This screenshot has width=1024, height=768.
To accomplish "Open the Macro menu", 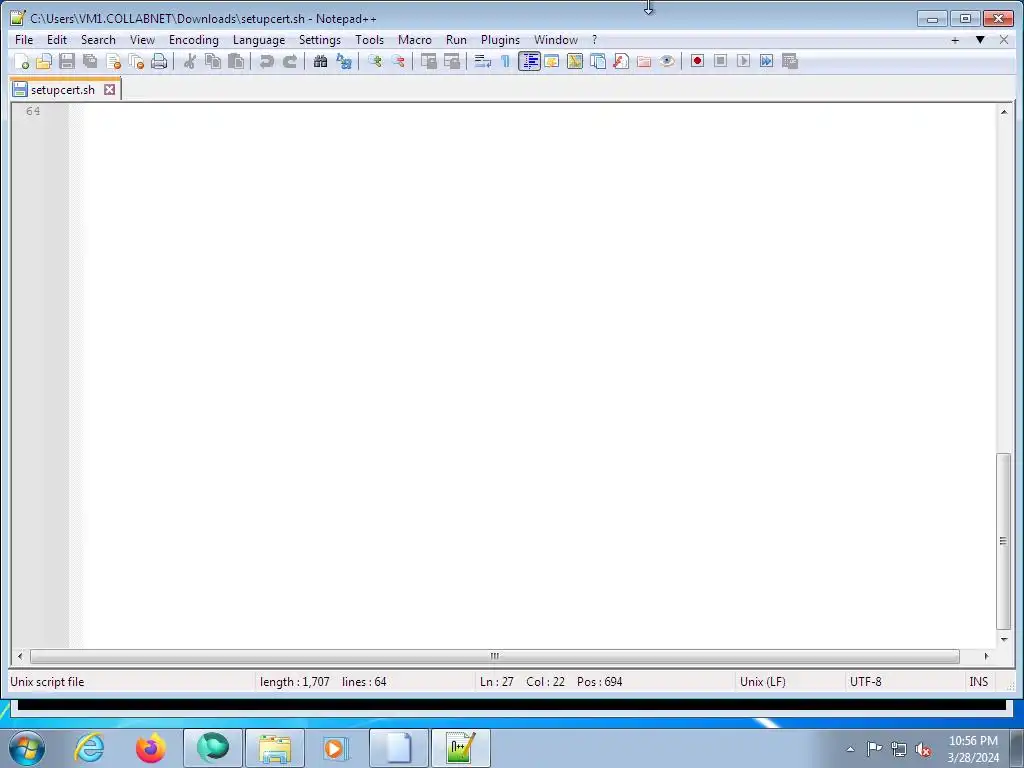I will coord(415,40).
